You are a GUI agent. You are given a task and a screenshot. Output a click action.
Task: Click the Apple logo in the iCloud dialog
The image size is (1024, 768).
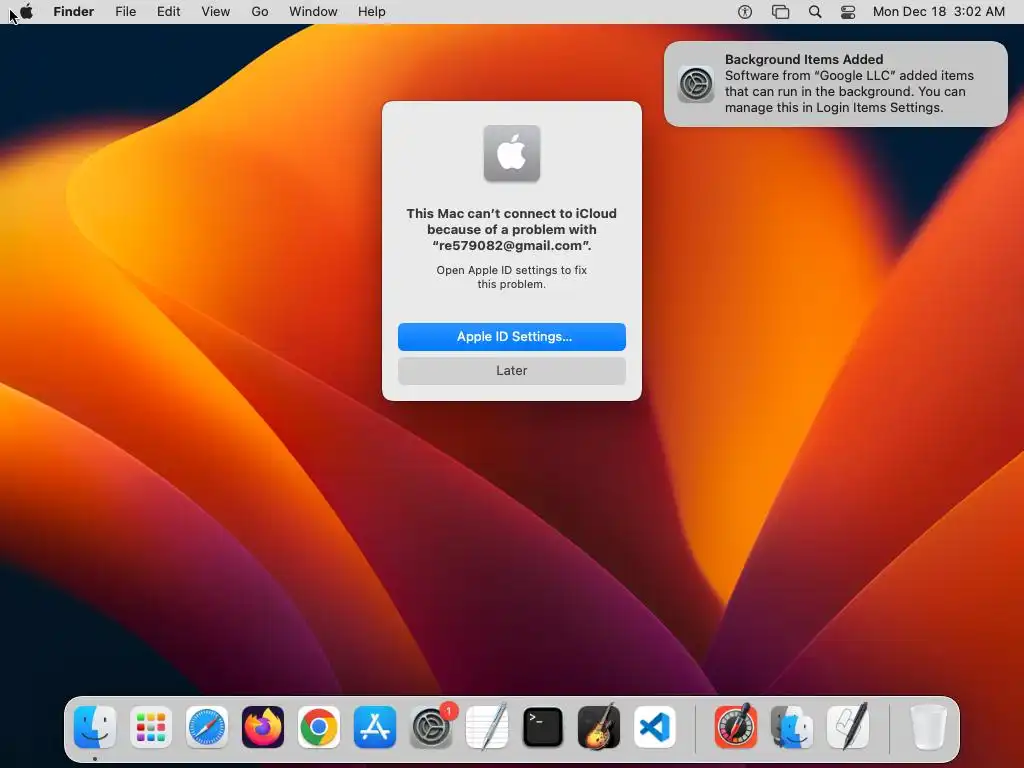click(x=512, y=153)
